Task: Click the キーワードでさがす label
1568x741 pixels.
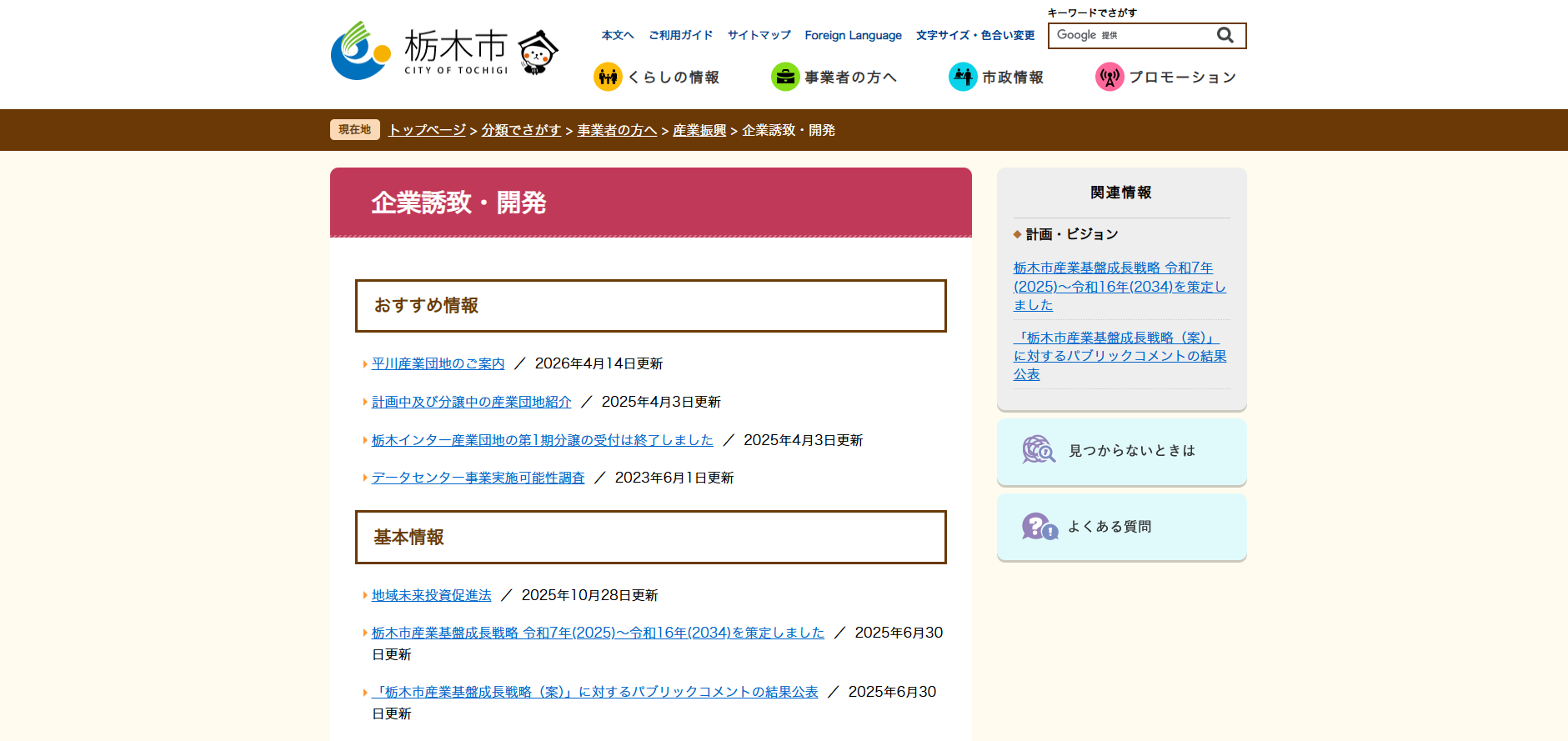Action: 1092,13
